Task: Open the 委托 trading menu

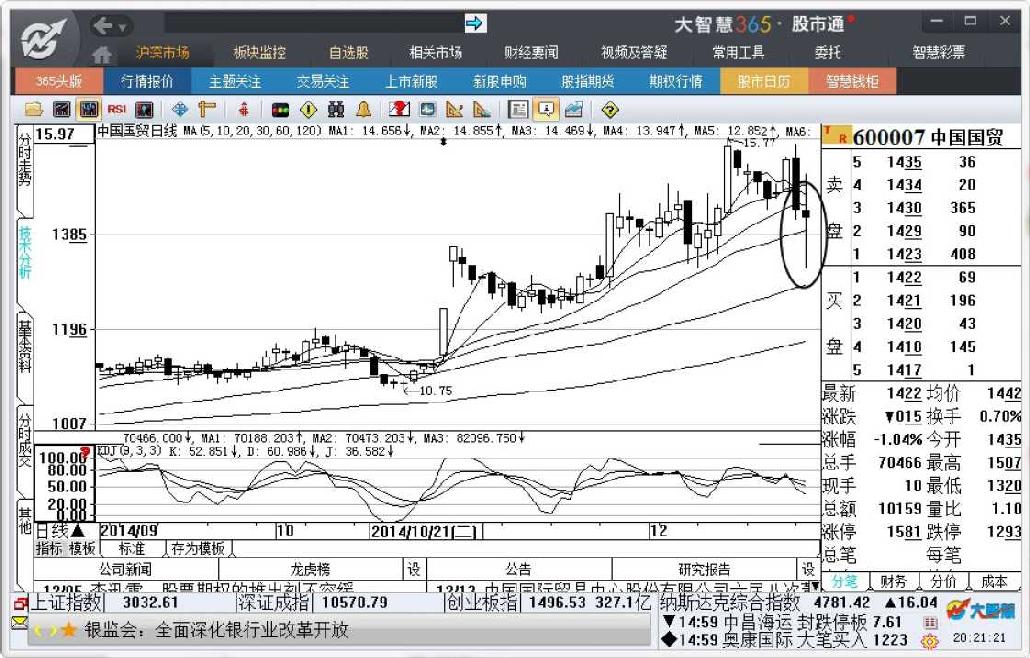Action: [828, 52]
